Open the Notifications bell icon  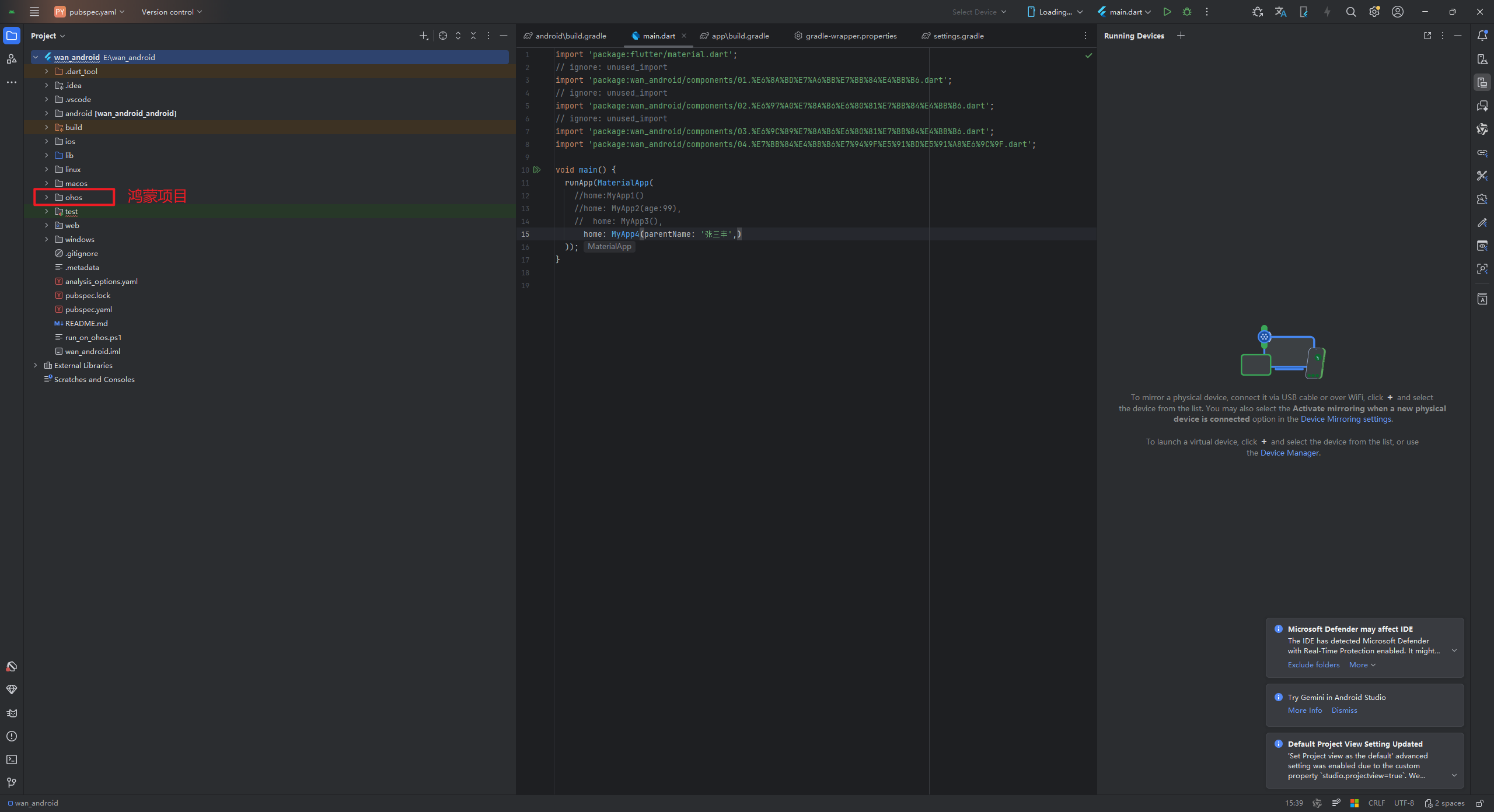(x=1482, y=36)
